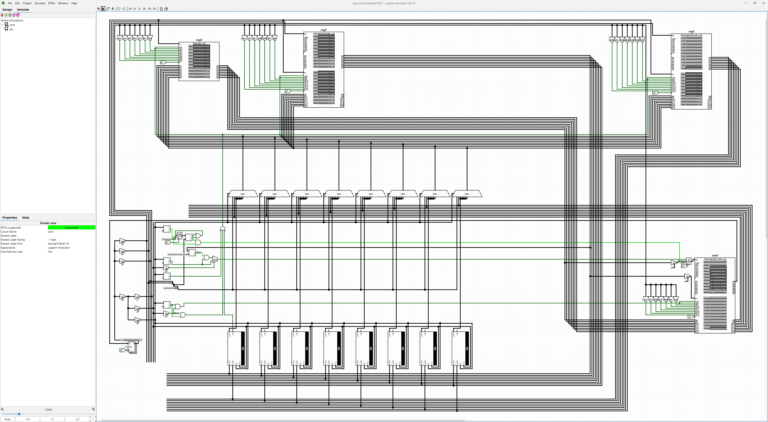Collapse the core simulation tree node
Viewport: 768px width, 422px height.
pos(2,24)
